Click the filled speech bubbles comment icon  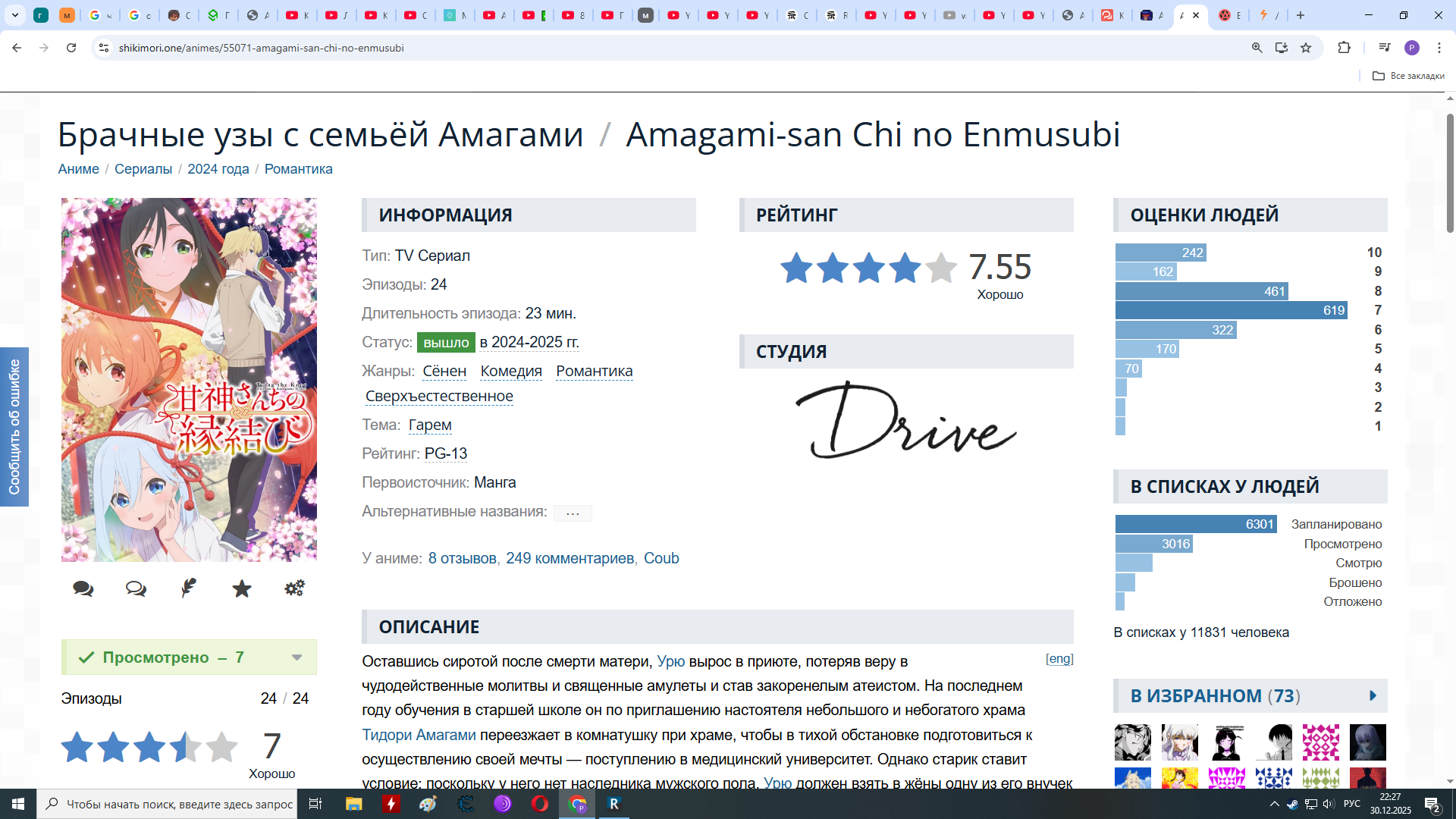point(83,588)
